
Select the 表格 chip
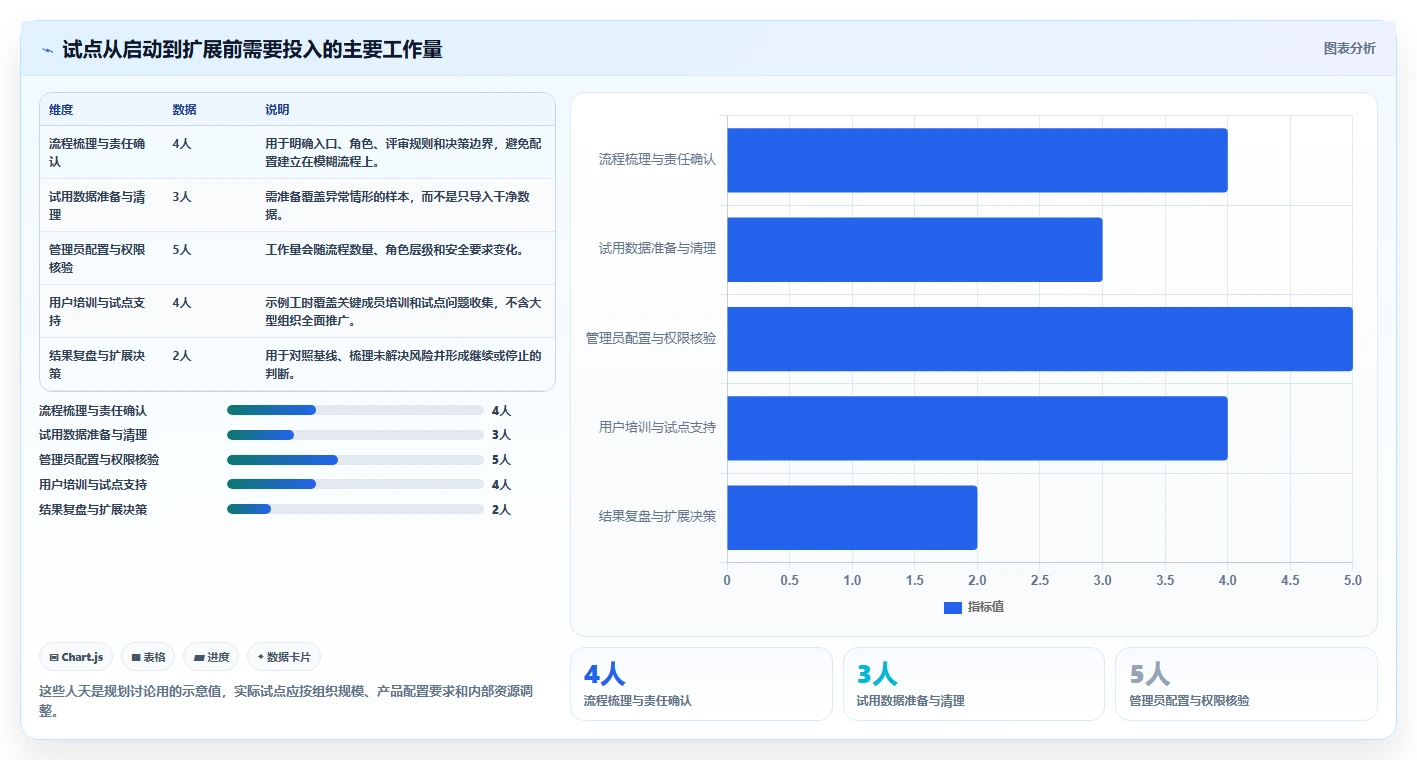click(x=149, y=657)
